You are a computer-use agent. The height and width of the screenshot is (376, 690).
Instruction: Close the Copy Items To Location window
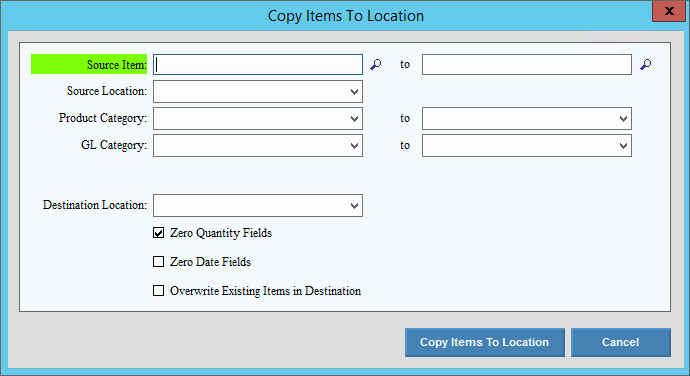tap(669, 11)
